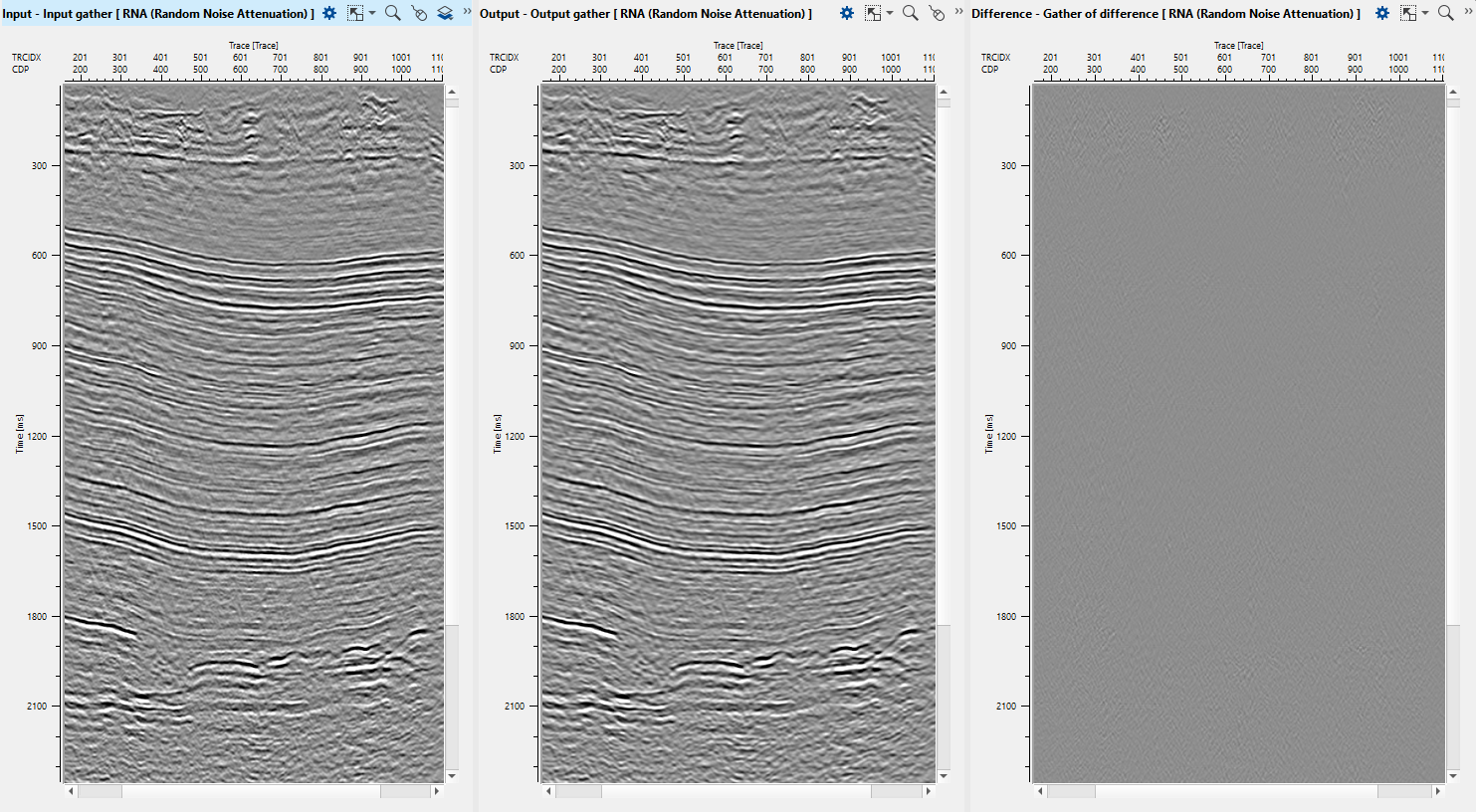Expand selection tool dropdown arrow in Difference panel
Image resolution: width=1476 pixels, height=812 pixels.
[1425, 14]
